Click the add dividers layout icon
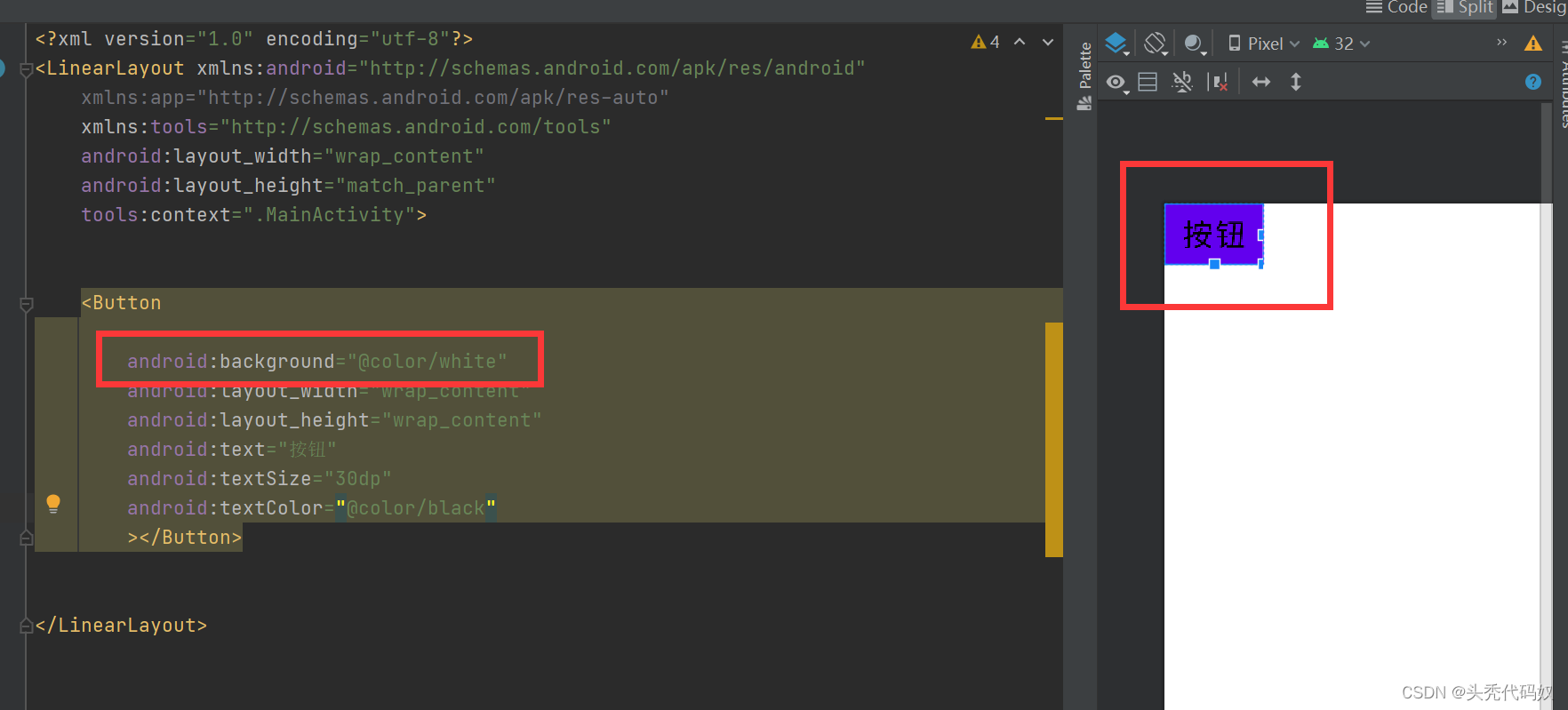 coord(1148,82)
